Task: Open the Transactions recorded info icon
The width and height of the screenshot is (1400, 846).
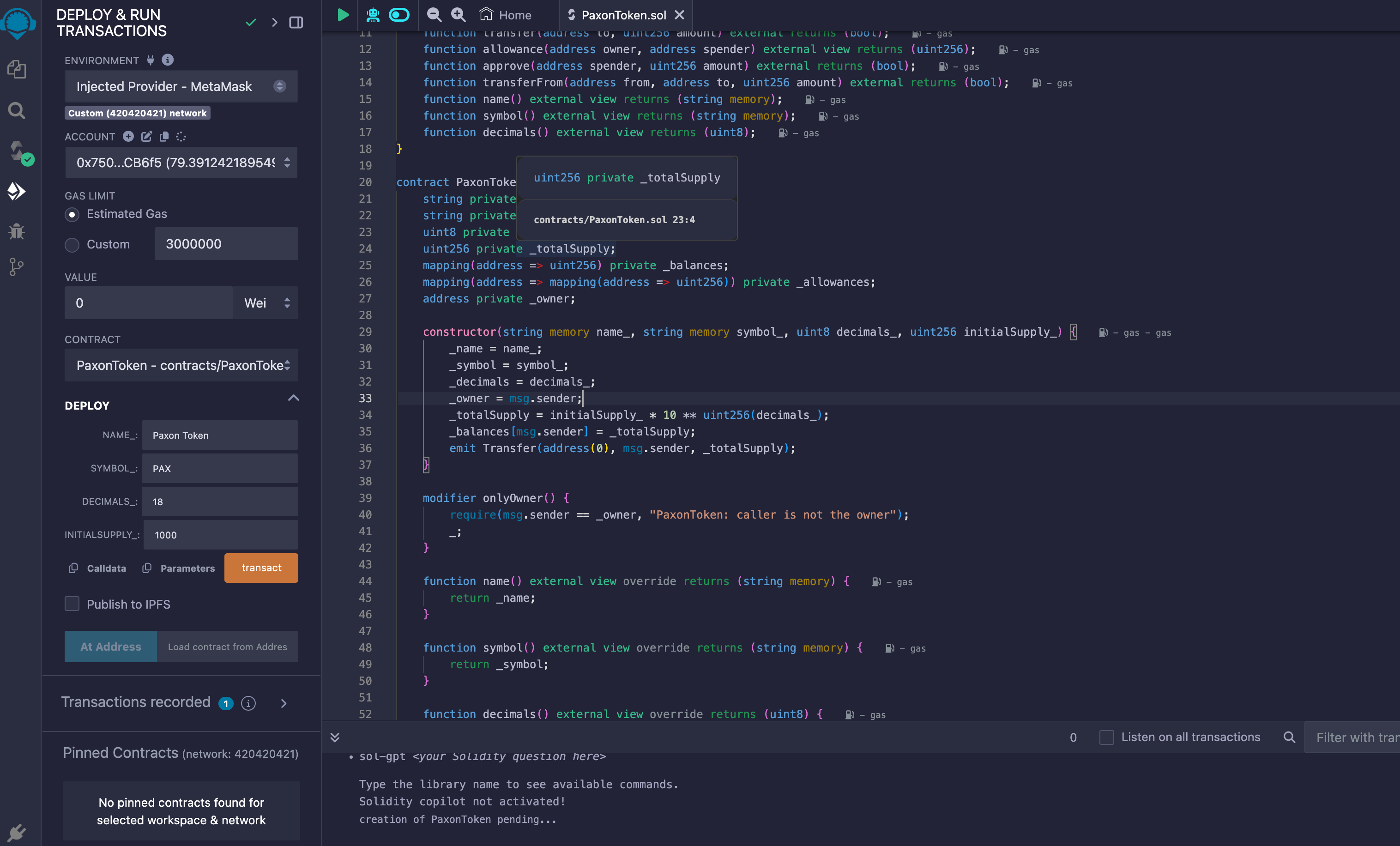Action: [x=248, y=703]
